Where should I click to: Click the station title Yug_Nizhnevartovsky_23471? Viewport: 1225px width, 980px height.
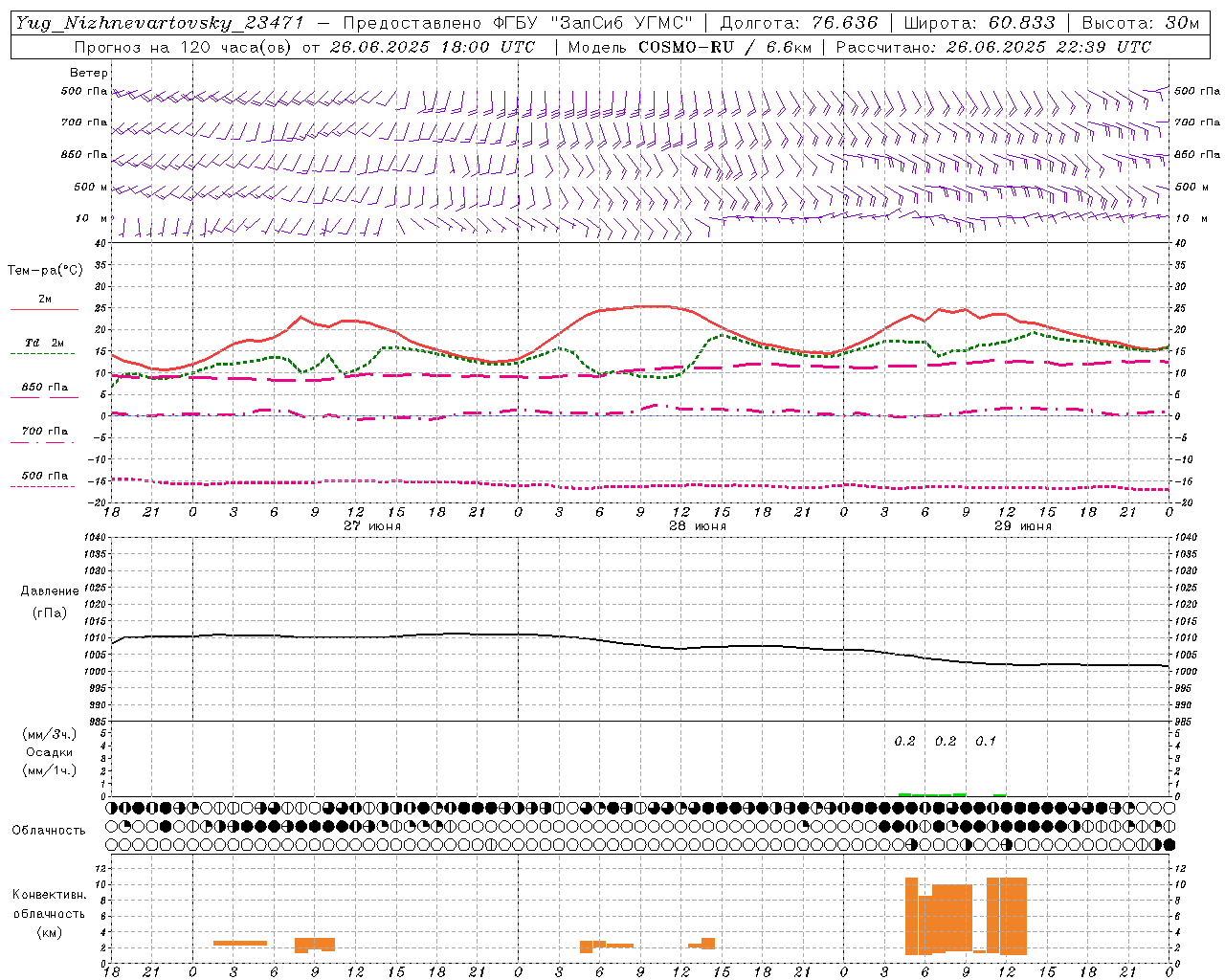coord(159,23)
